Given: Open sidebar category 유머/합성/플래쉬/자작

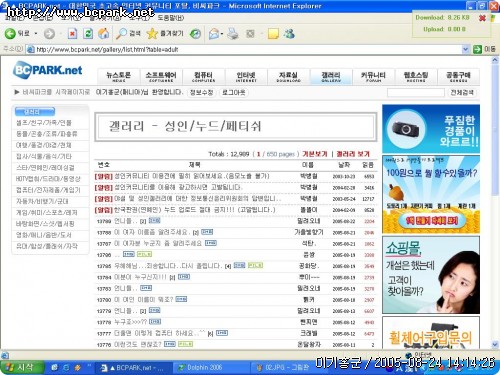Looking at the screenshot, I should tap(47, 246).
